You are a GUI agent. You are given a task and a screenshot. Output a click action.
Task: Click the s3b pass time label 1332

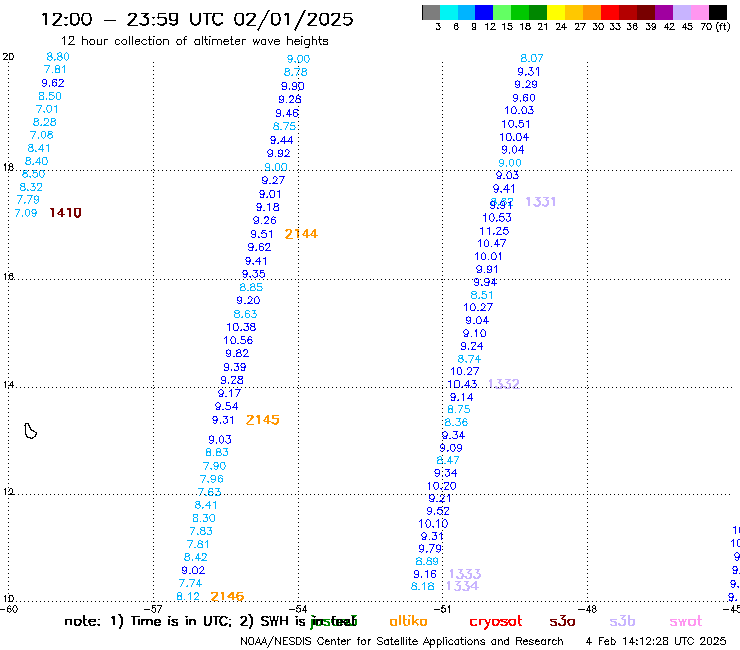504,384
